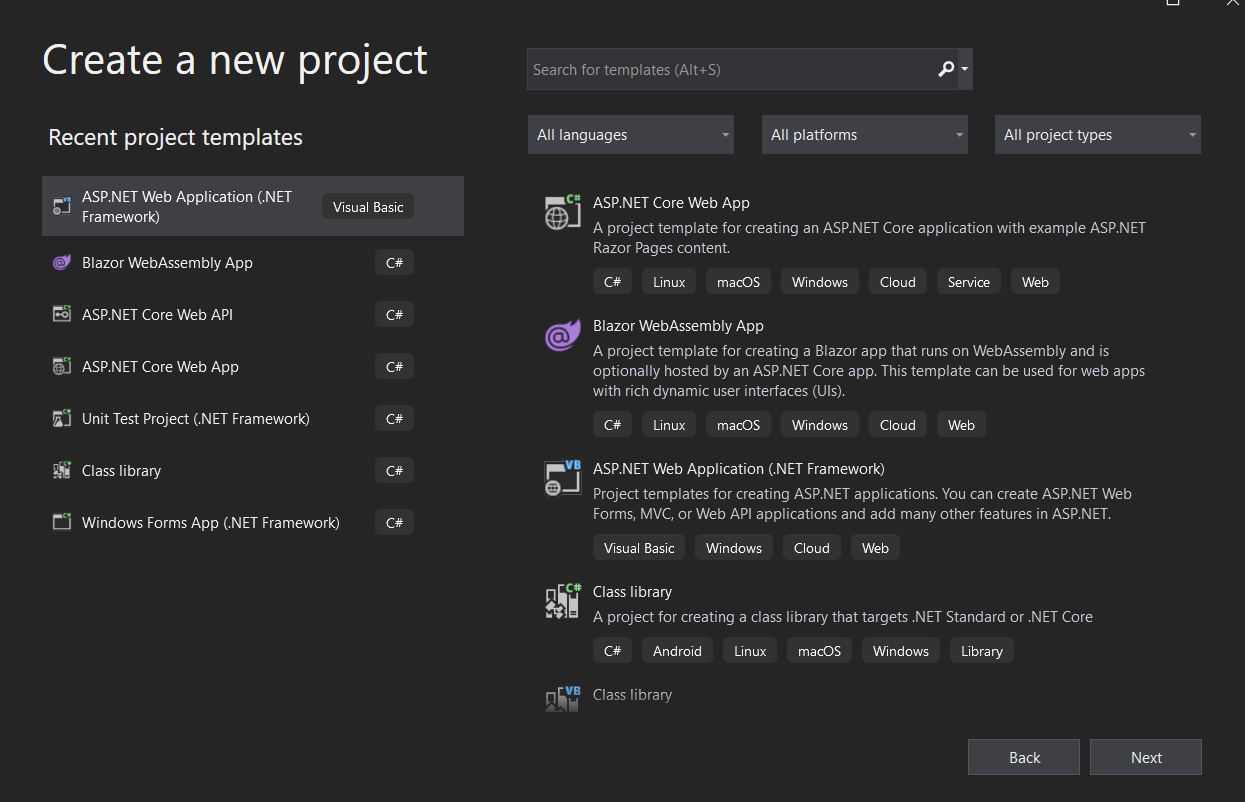The width and height of the screenshot is (1245, 802).
Task: Click the Library tag under Class library
Action: [x=981, y=651]
